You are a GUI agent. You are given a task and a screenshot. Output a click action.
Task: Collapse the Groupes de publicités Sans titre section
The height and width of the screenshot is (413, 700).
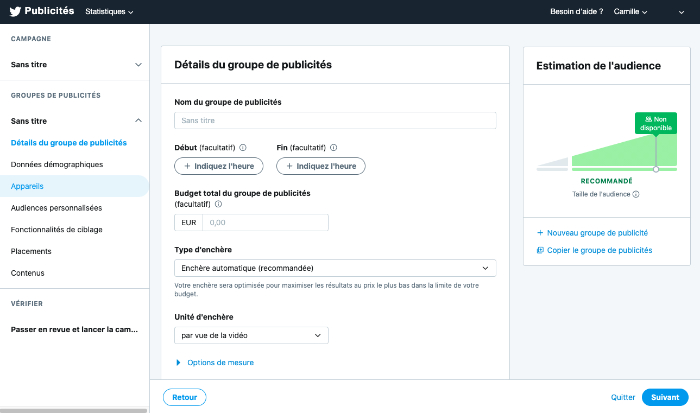(x=138, y=121)
